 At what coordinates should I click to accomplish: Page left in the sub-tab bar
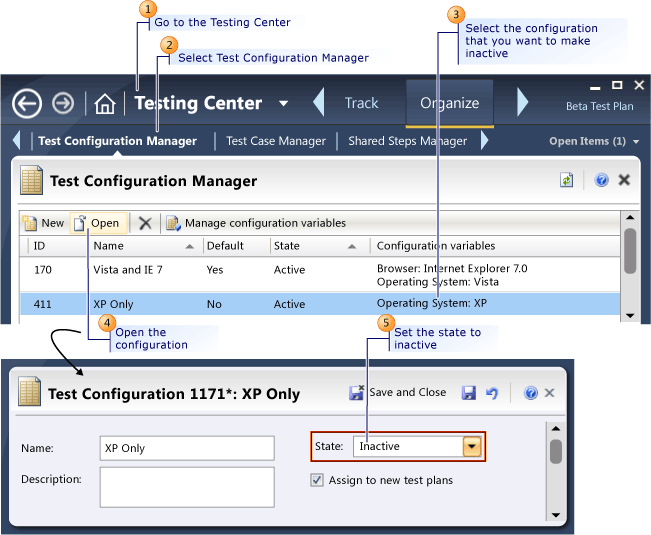[17, 140]
